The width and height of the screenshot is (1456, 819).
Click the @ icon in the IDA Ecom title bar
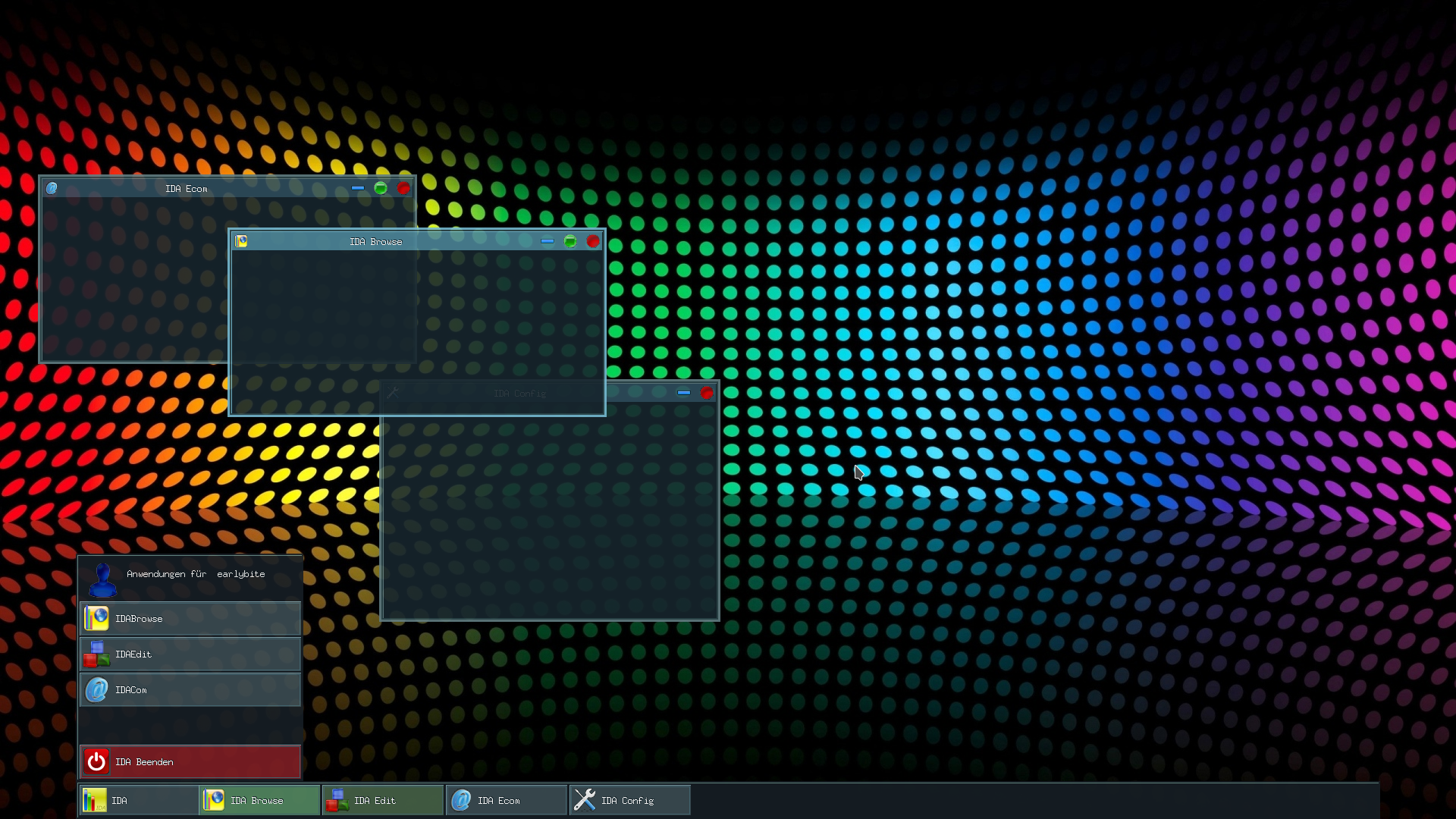point(52,188)
